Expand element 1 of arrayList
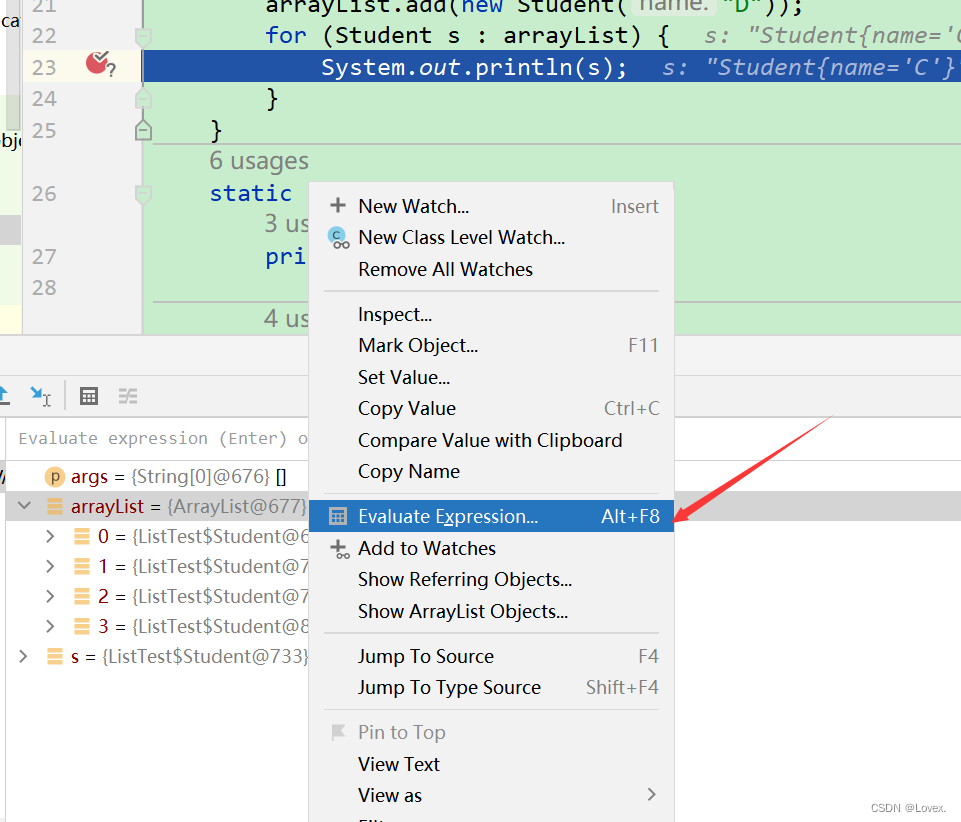The width and height of the screenshot is (961, 822). point(50,566)
